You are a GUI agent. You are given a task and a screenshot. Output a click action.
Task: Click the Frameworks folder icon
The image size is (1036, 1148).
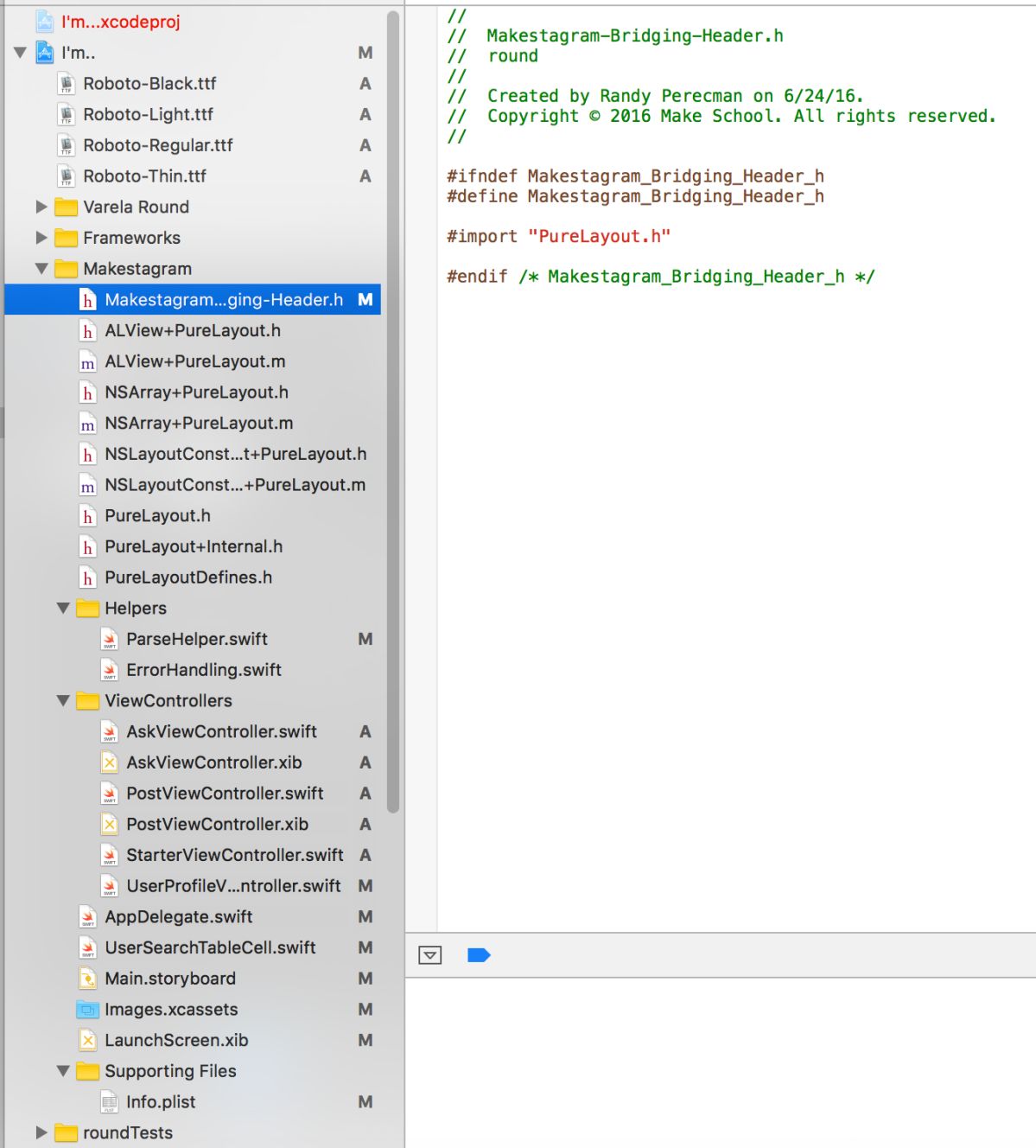coord(66,238)
